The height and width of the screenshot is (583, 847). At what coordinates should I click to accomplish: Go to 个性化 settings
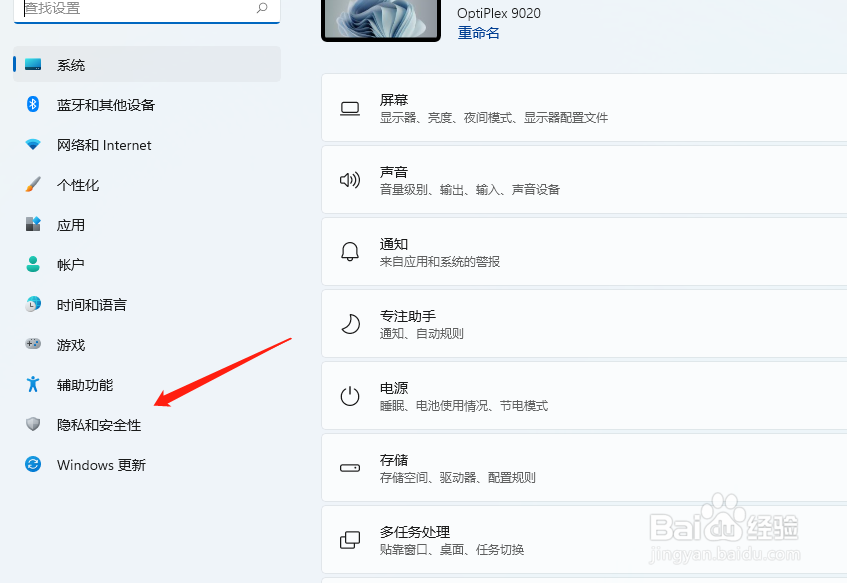(x=147, y=184)
